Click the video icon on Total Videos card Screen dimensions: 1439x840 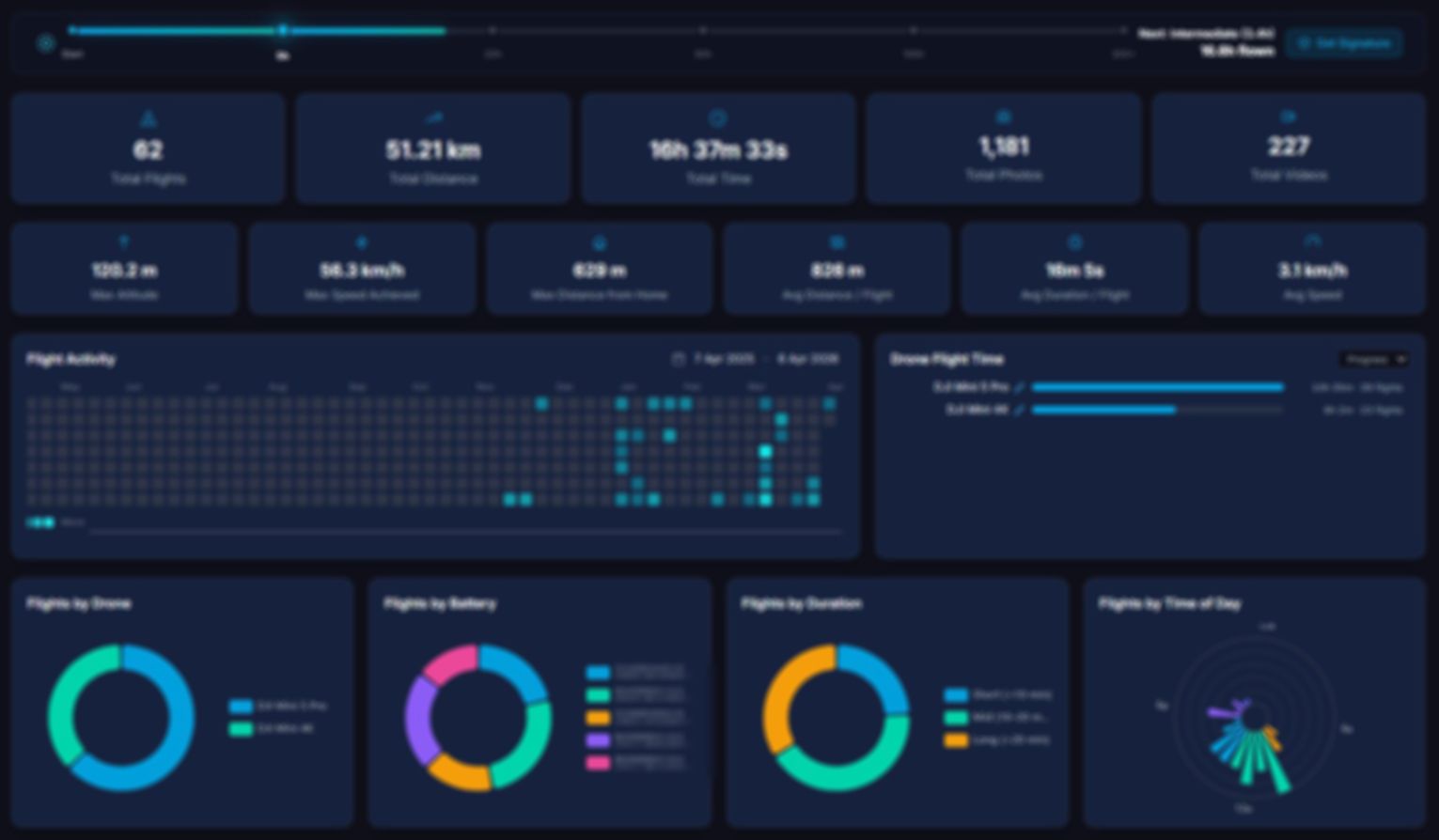click(x=1288, y=117)
